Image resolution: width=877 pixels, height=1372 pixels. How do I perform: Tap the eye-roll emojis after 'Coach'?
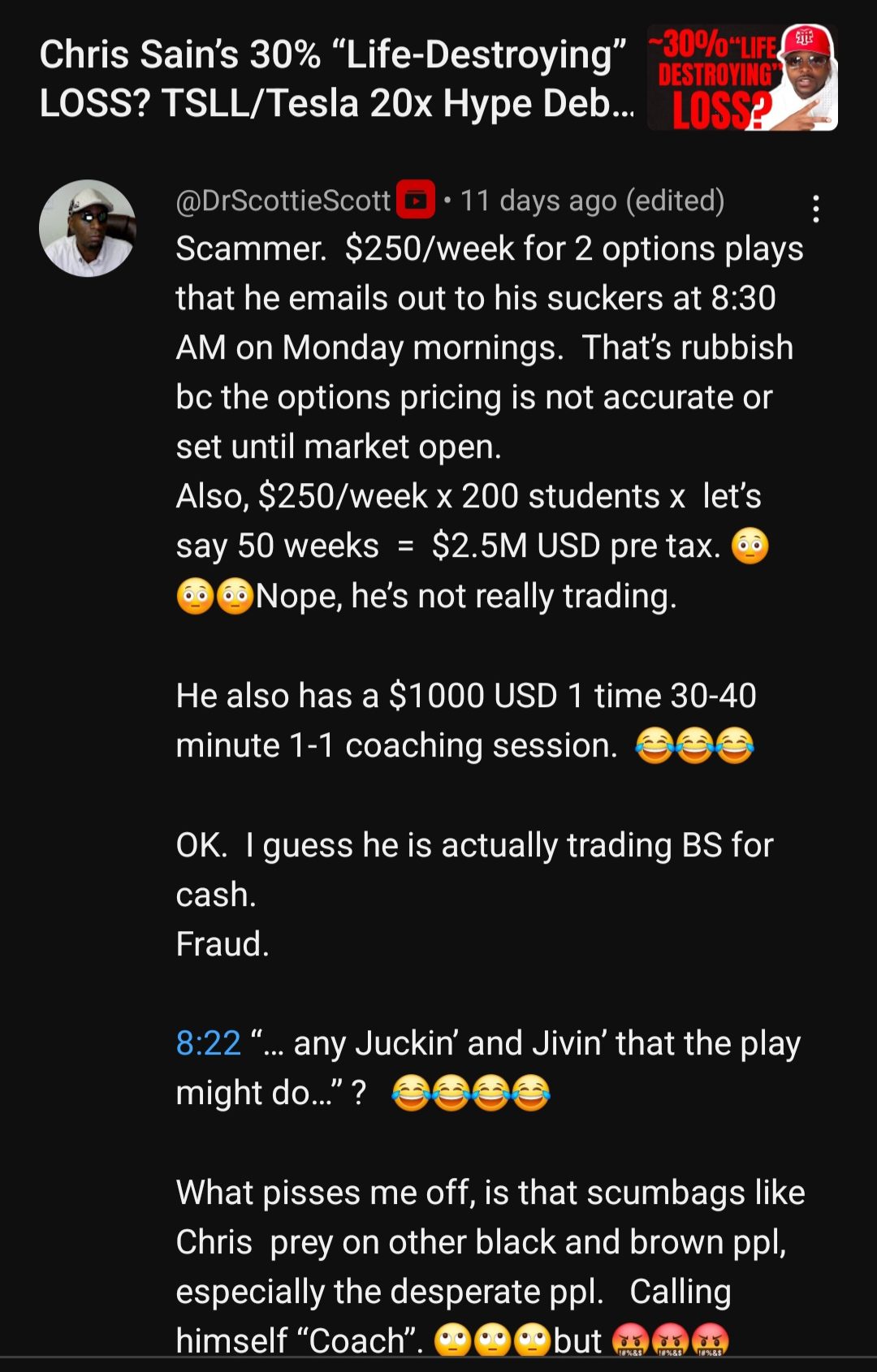click(493, 1340)
